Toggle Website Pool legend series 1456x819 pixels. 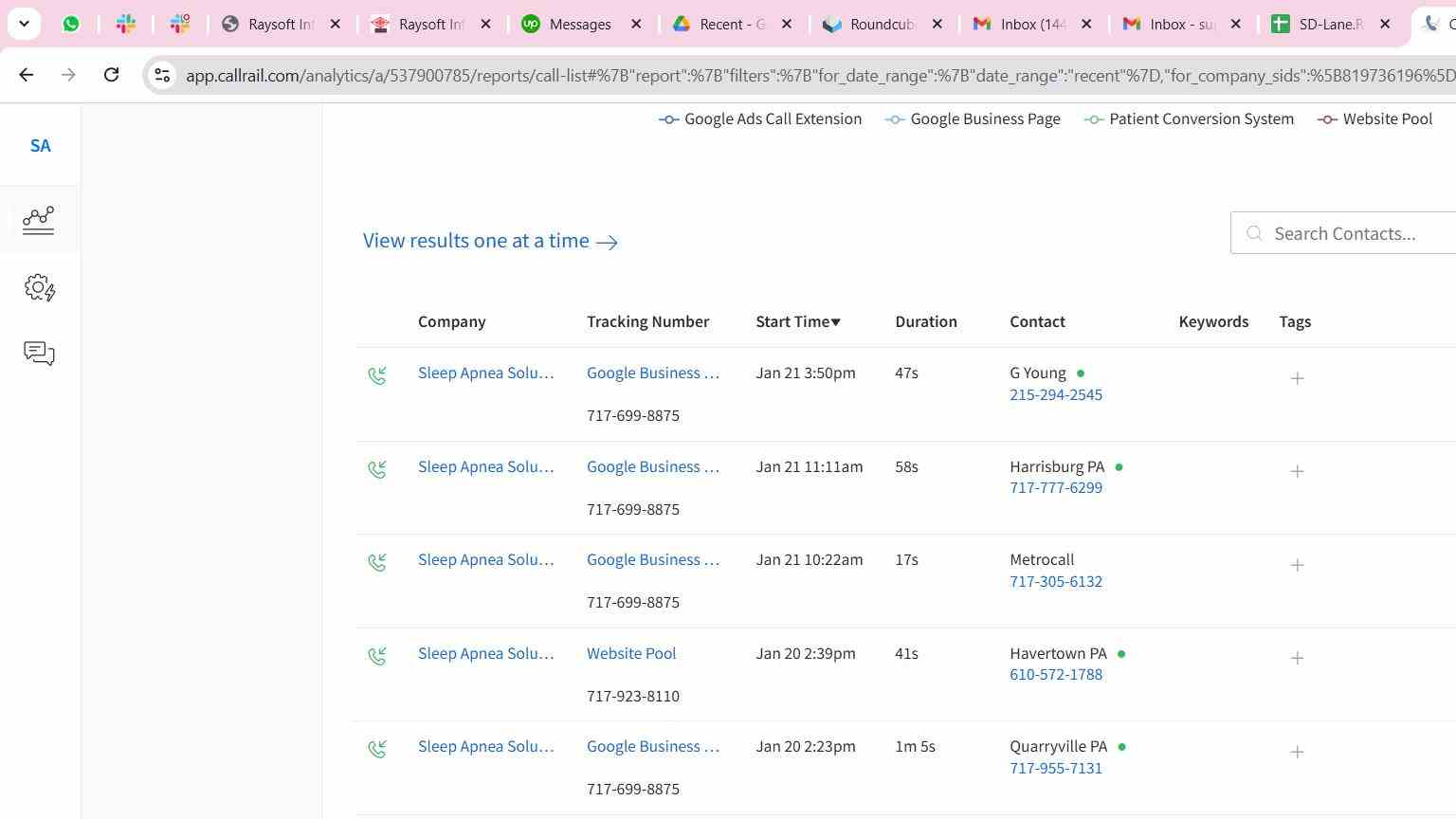[1374, 119]
